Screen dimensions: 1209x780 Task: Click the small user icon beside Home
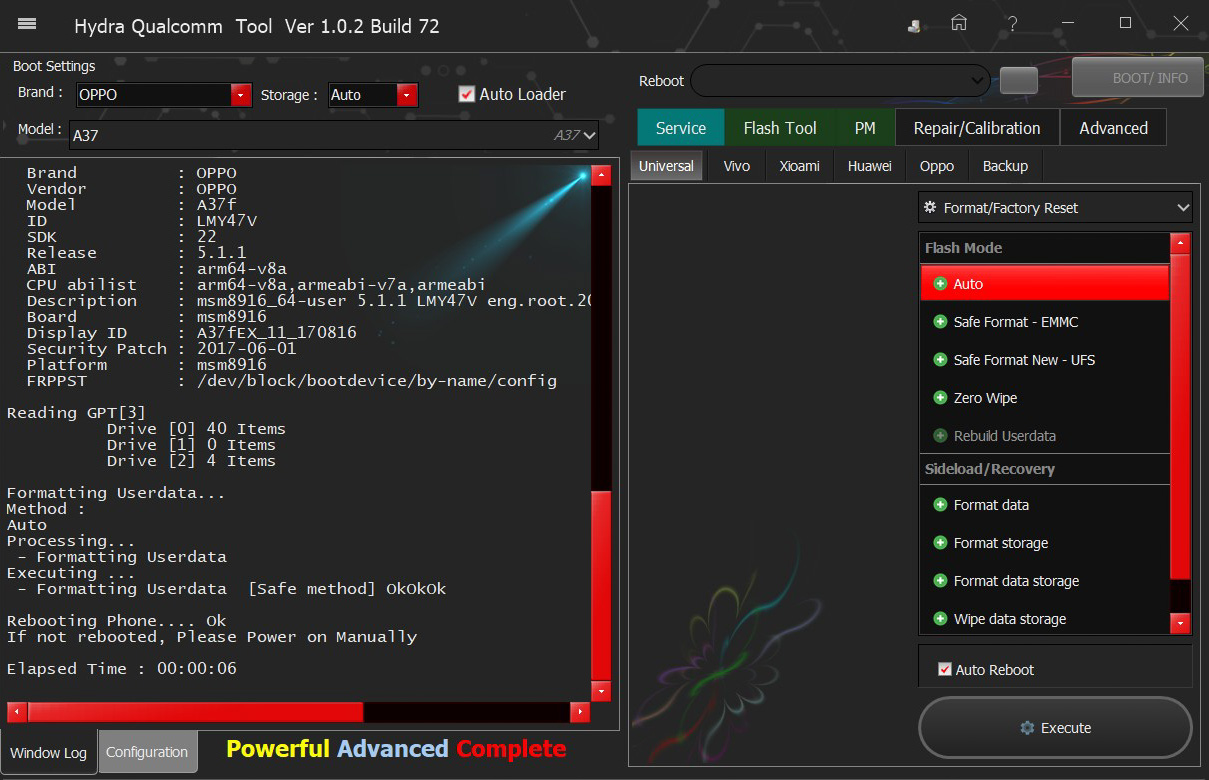914,26
